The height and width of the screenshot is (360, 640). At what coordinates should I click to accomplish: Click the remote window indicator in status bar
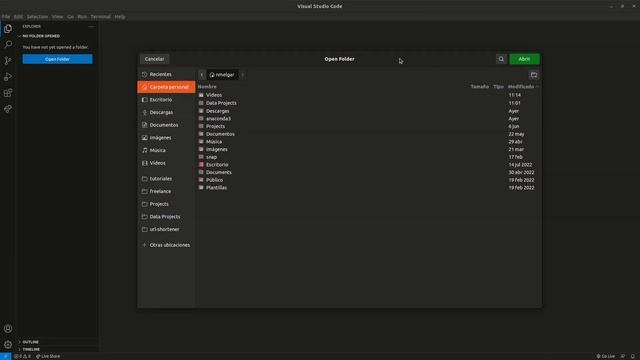click(5, 356)
